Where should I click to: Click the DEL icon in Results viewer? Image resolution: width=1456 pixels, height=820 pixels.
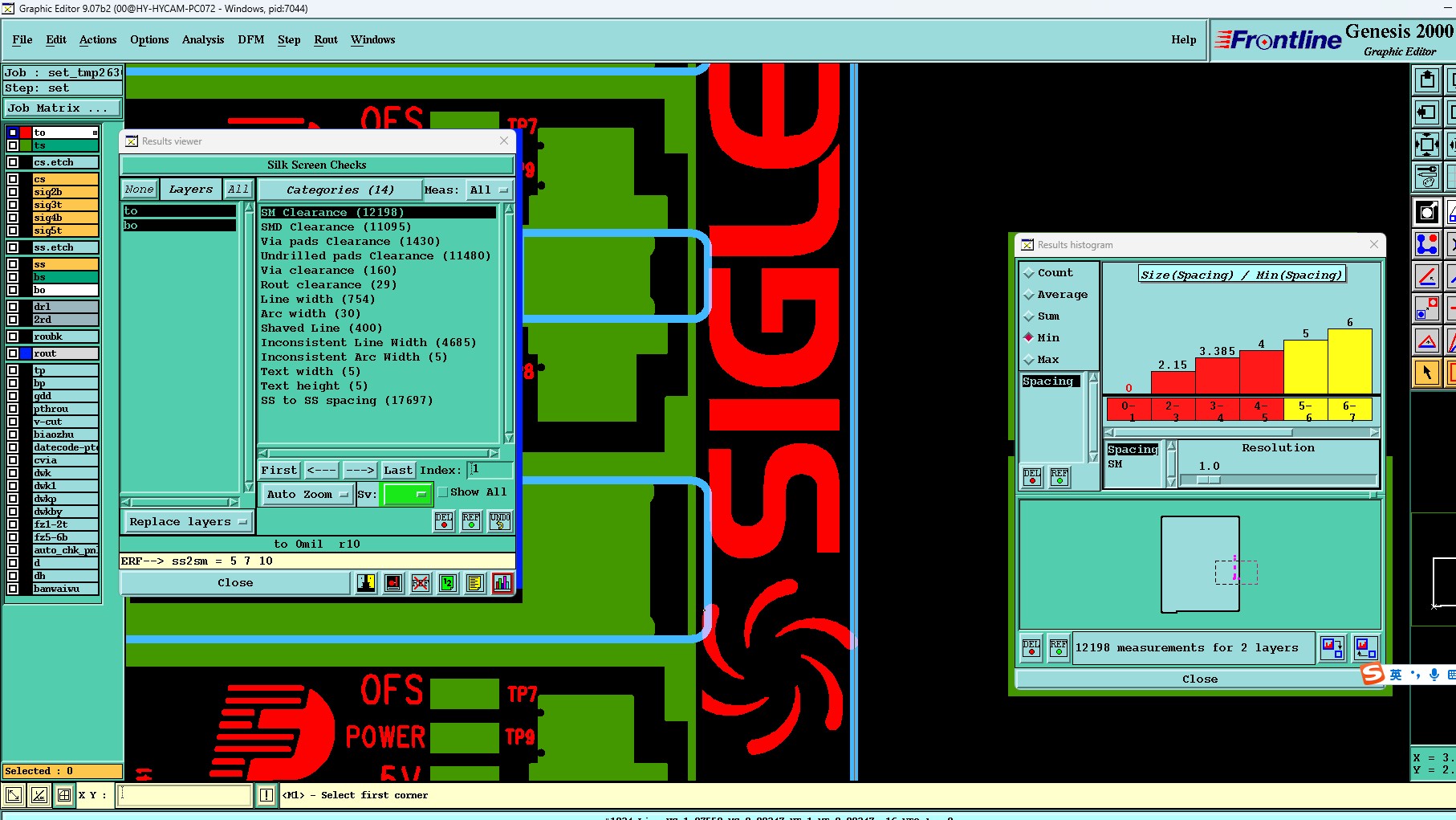(444, 521)
